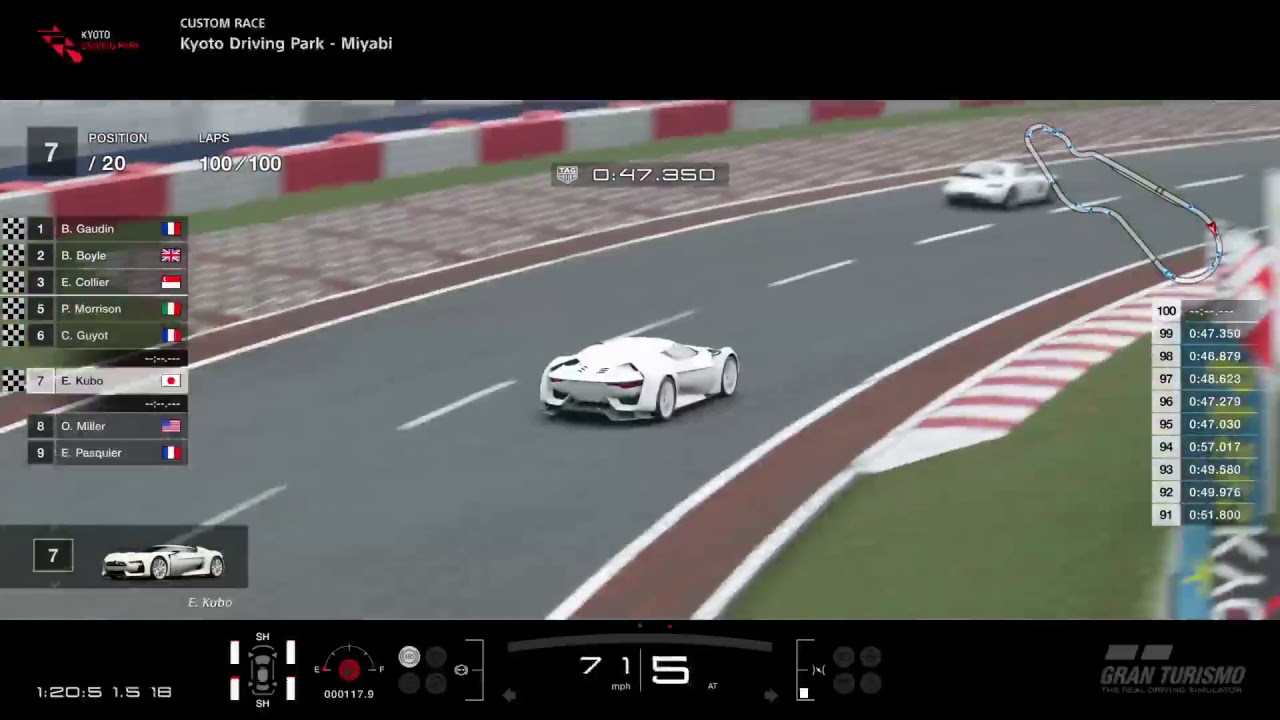This screenshot has width=1280, height=720.
Task: Click the lit indicator left of speedometer
Action: (409, 657)
